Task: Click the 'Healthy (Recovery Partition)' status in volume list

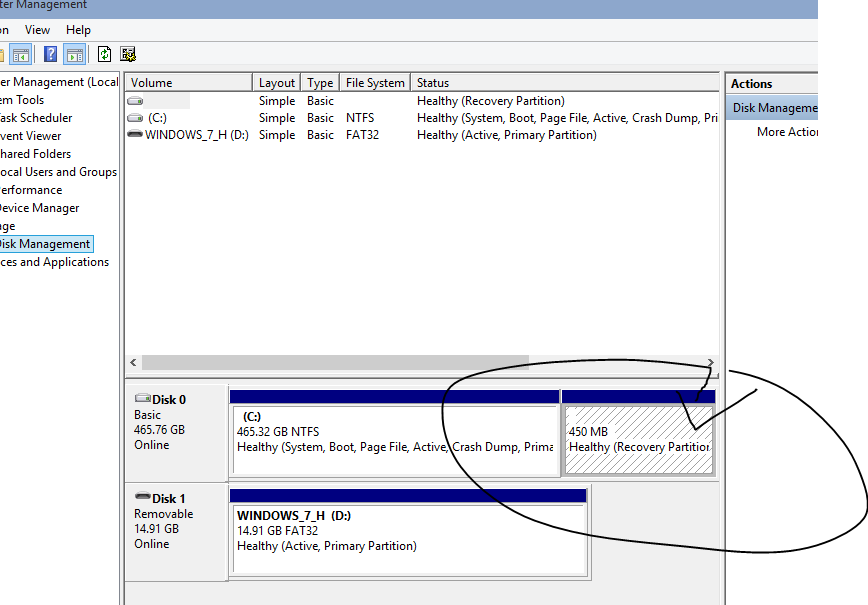Action: tap(490, 101)
